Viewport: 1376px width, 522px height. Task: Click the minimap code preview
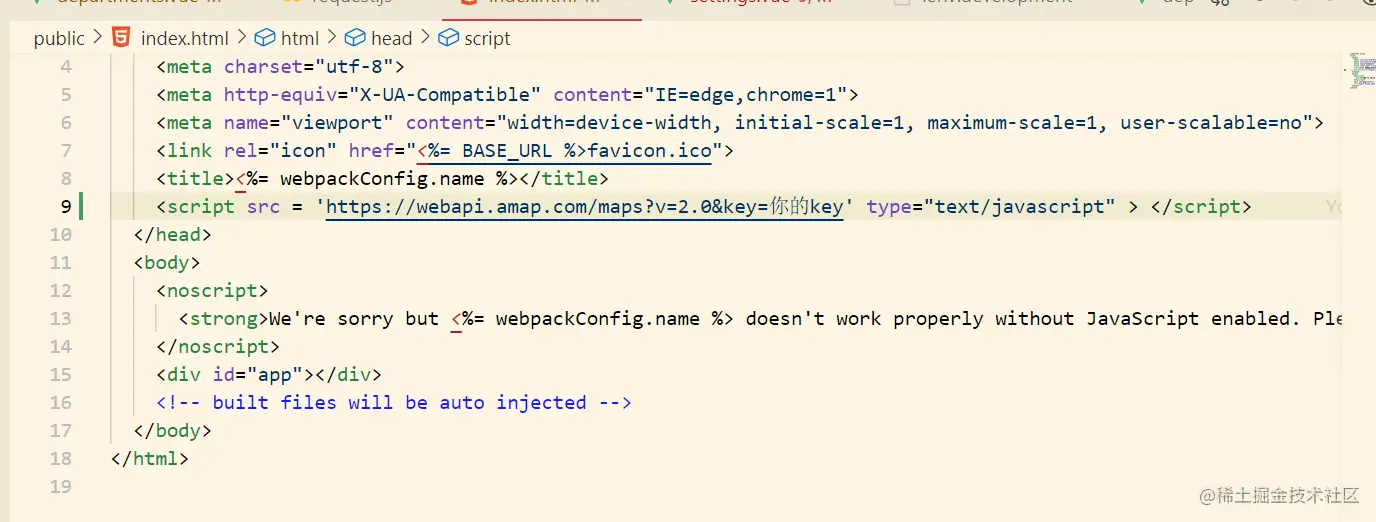tap(1363, 70)
